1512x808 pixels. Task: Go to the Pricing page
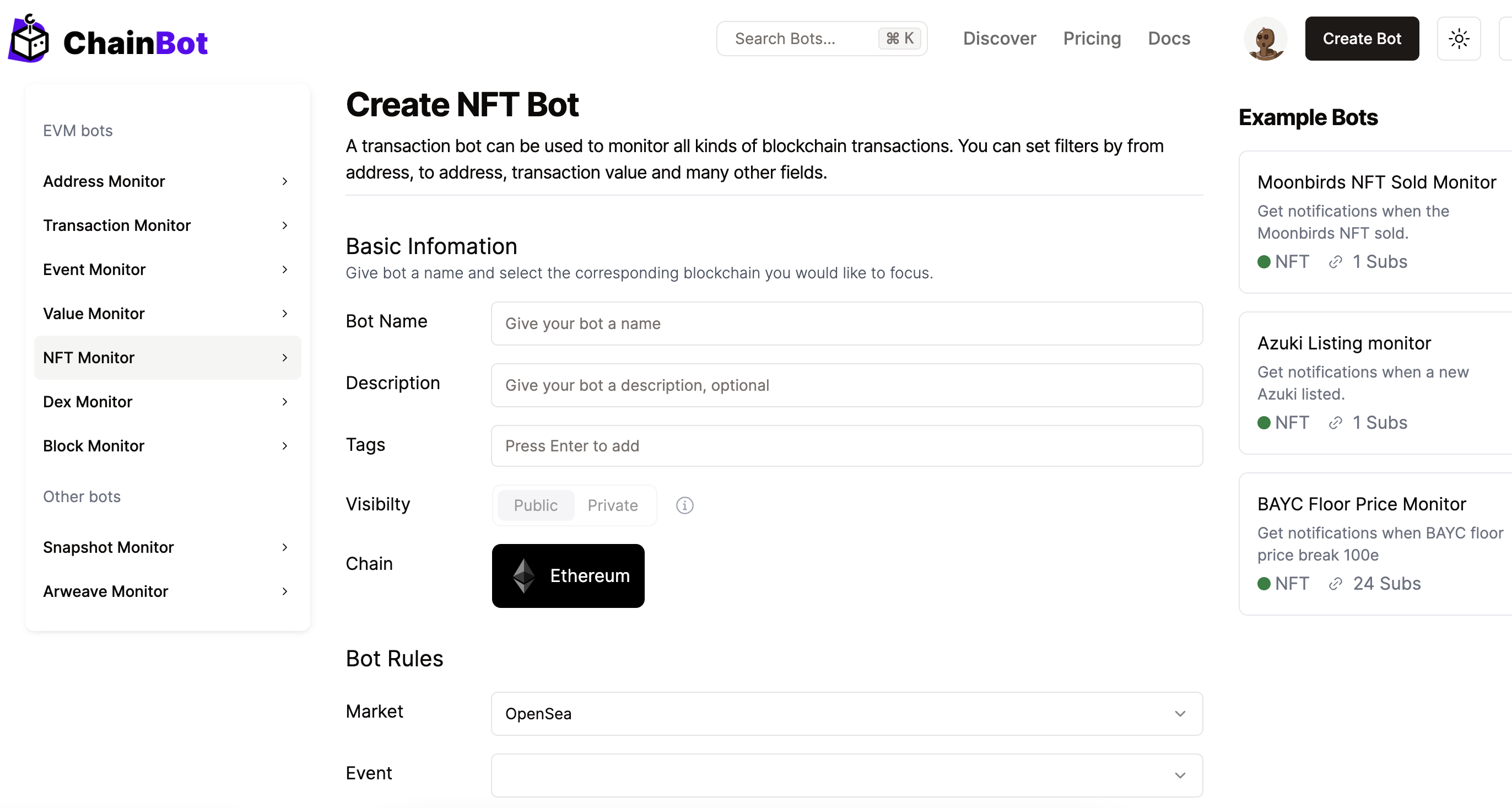tap(1092, 39)
